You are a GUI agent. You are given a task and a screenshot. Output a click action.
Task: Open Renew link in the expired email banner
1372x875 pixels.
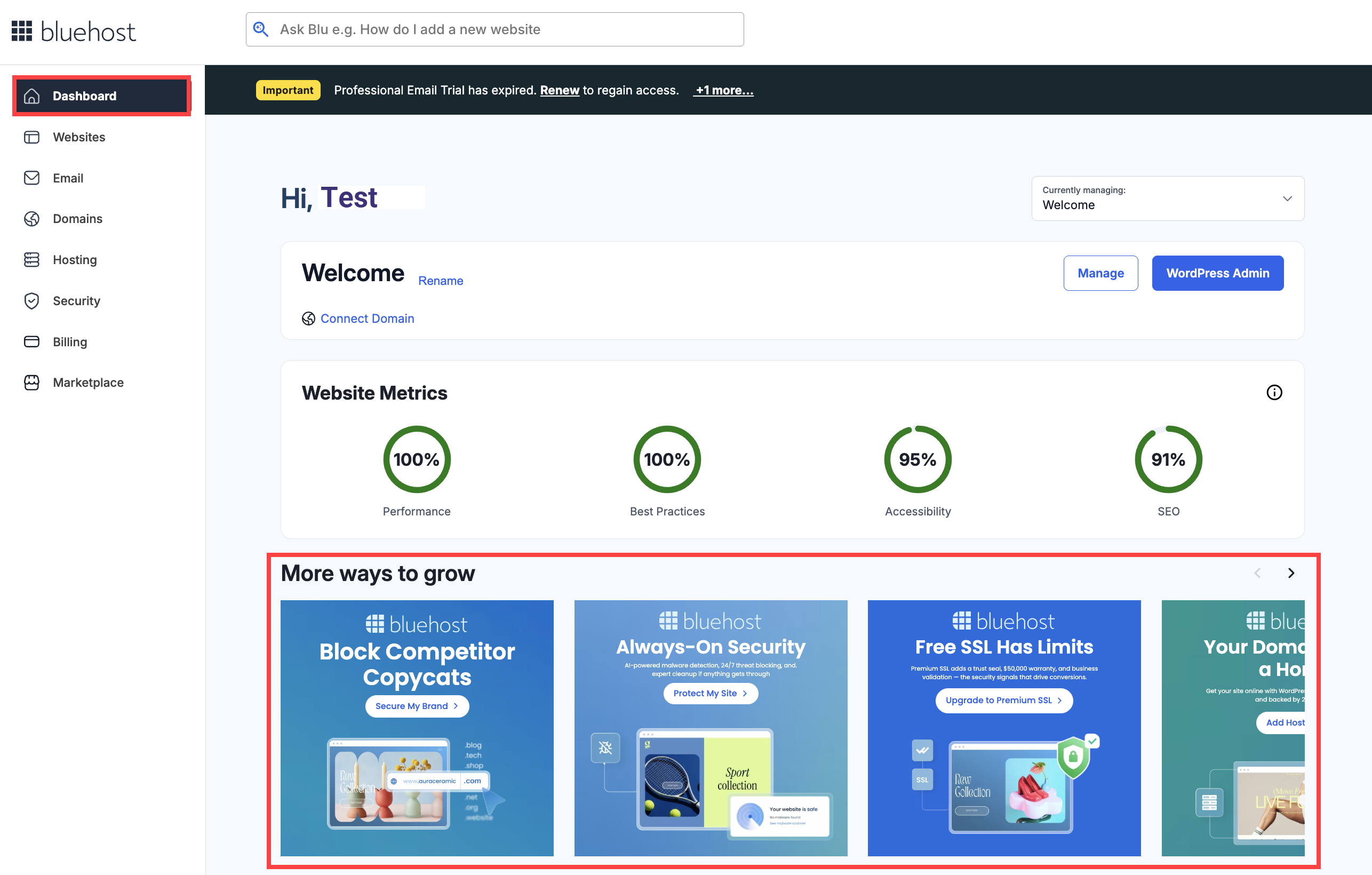[559, 90]
